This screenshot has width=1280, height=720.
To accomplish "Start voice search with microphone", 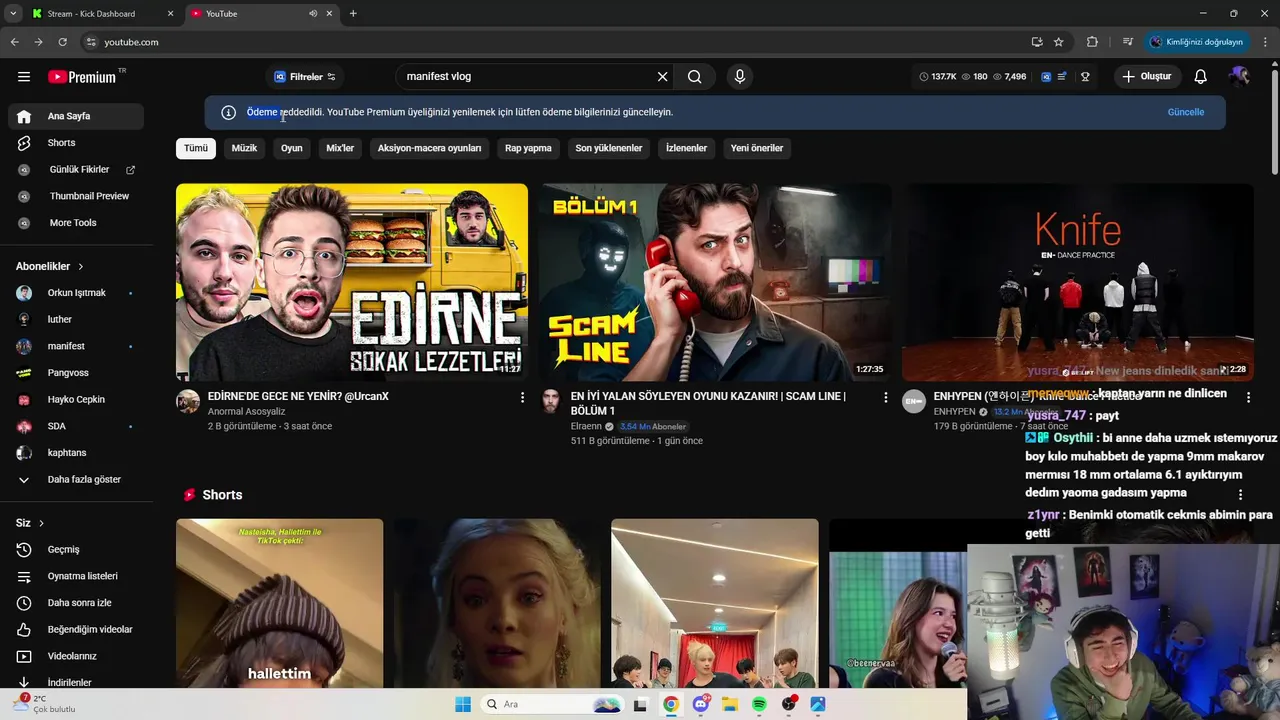I will (x=740, y=77).
